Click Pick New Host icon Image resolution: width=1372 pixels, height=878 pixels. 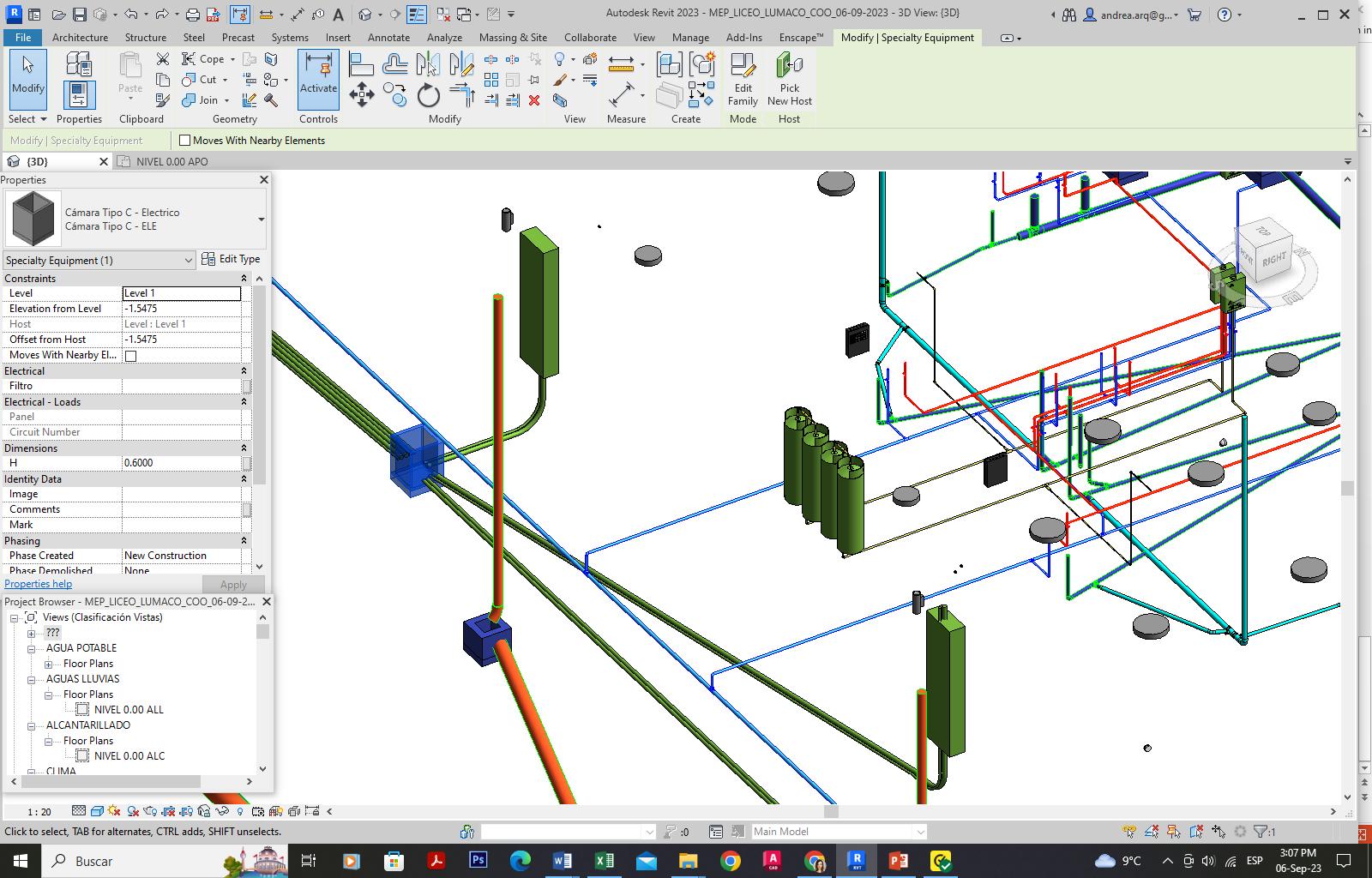789,79
